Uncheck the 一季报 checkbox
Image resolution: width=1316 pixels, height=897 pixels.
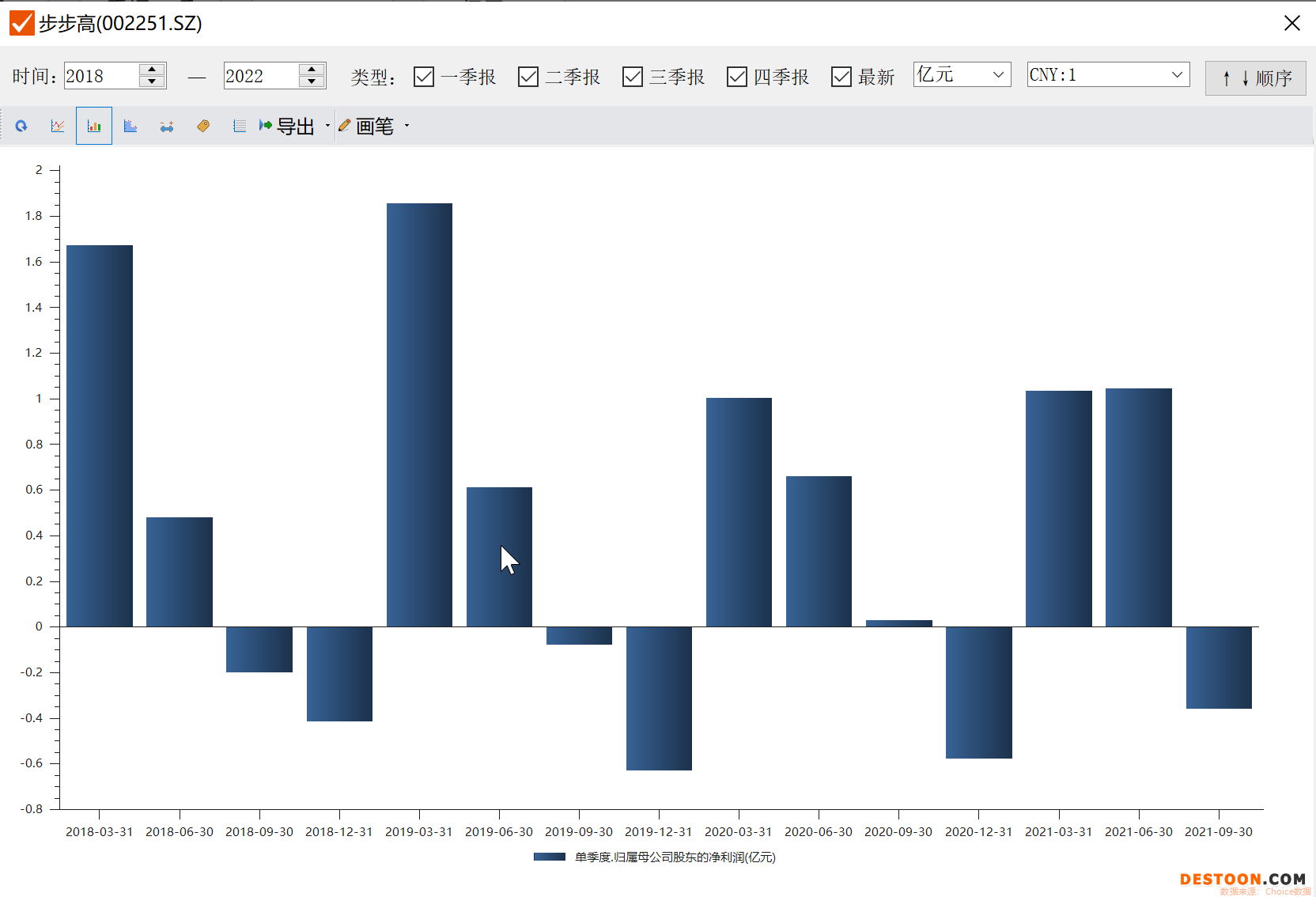pyautogui.click(x=424, y=77)
